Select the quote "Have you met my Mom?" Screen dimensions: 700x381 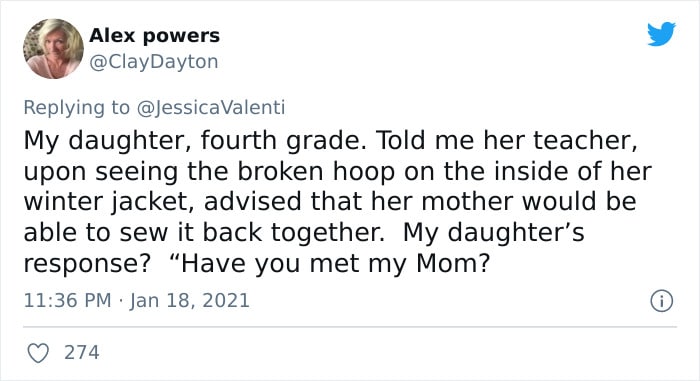tap(330, 264)
